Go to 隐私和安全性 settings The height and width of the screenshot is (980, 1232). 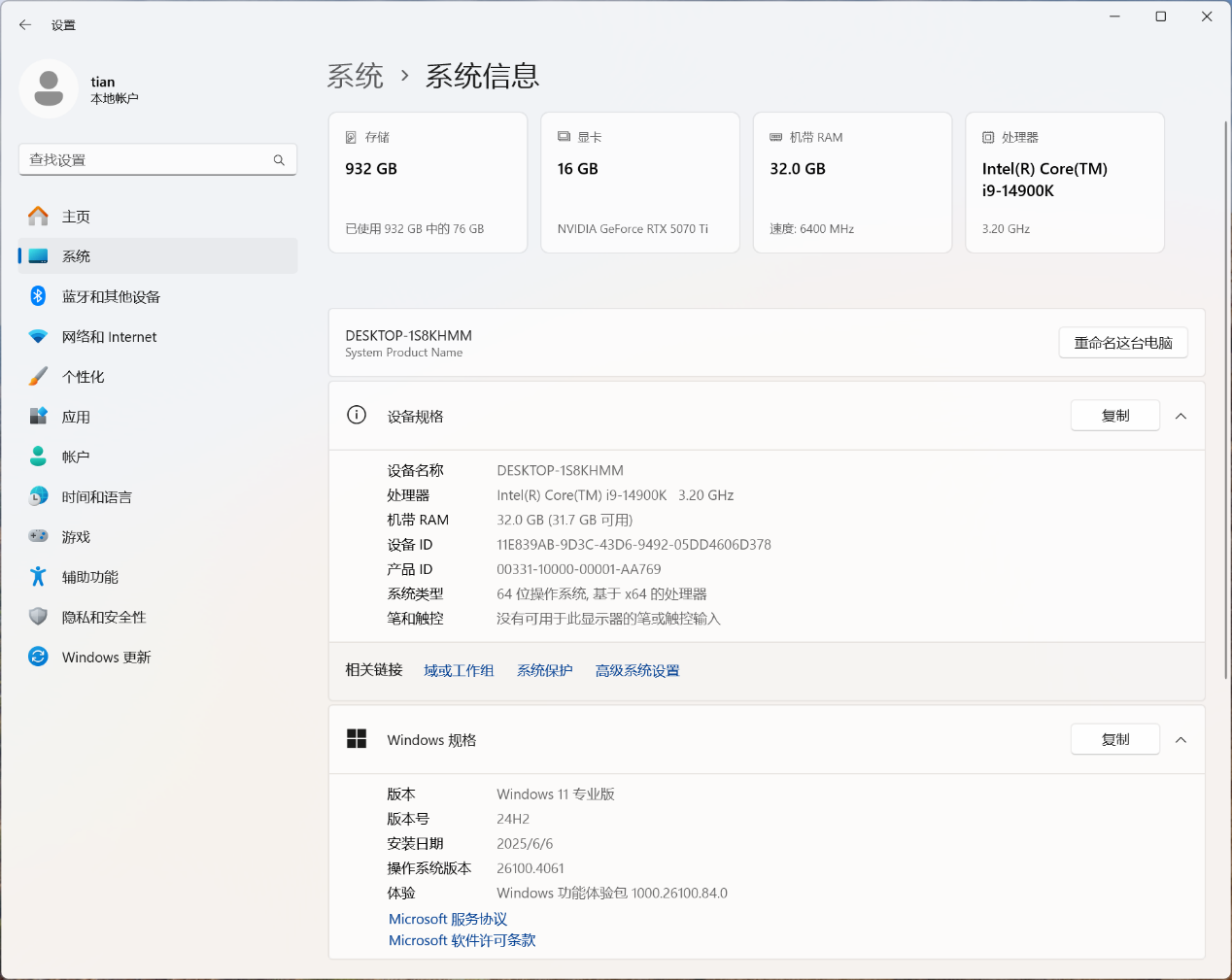coord(157,618)
